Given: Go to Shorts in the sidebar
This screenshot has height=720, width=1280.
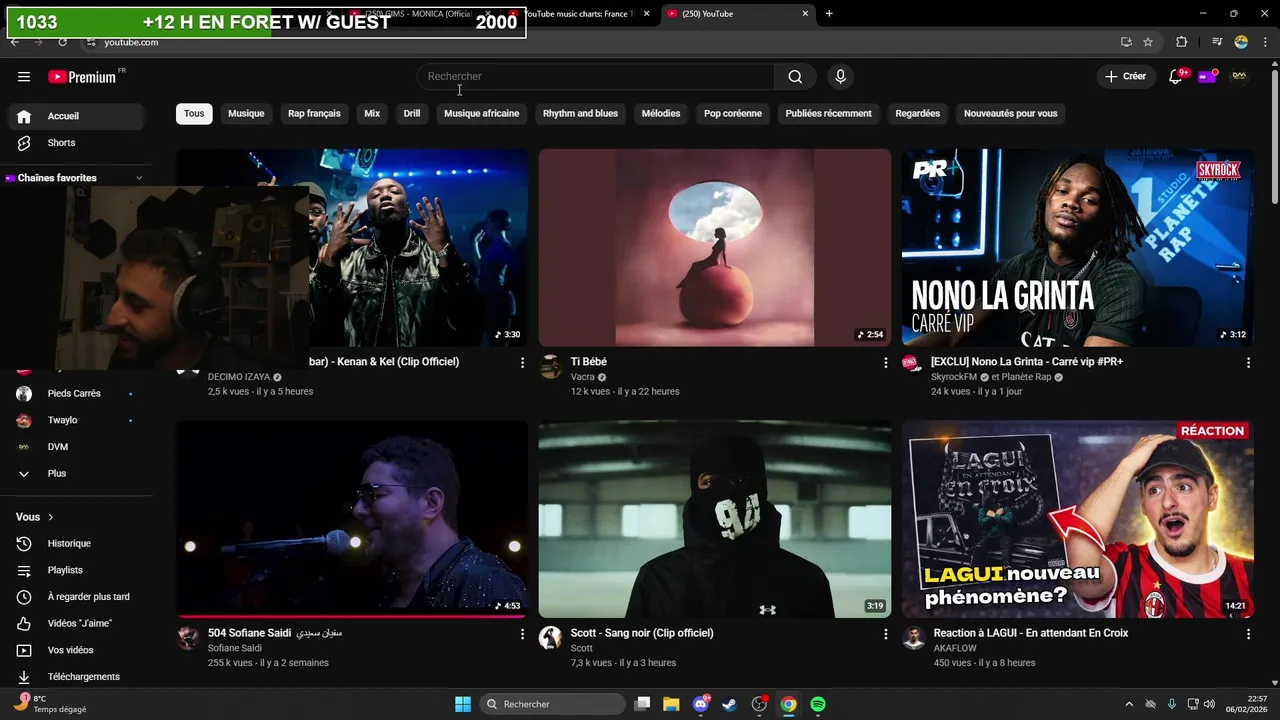Looking at the screenshot, I should click(76, 143).
